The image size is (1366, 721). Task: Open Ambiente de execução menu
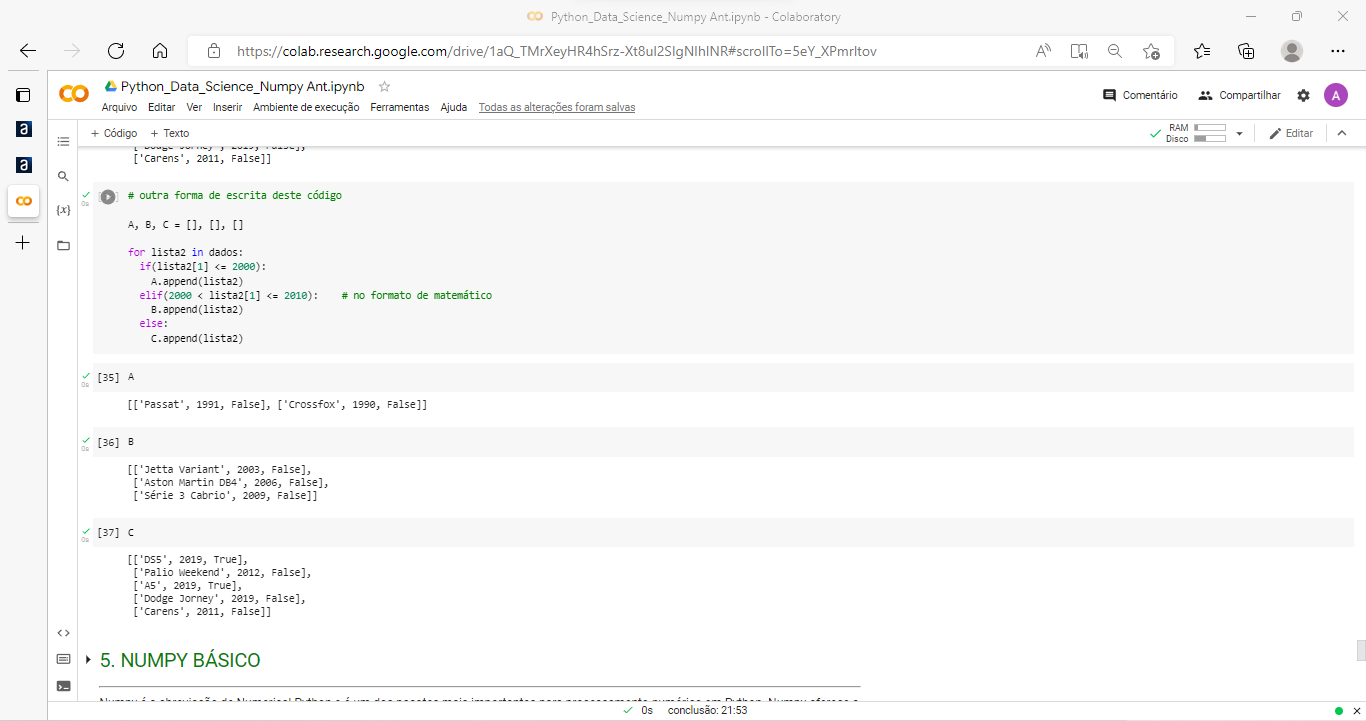[x=306, y=107]
